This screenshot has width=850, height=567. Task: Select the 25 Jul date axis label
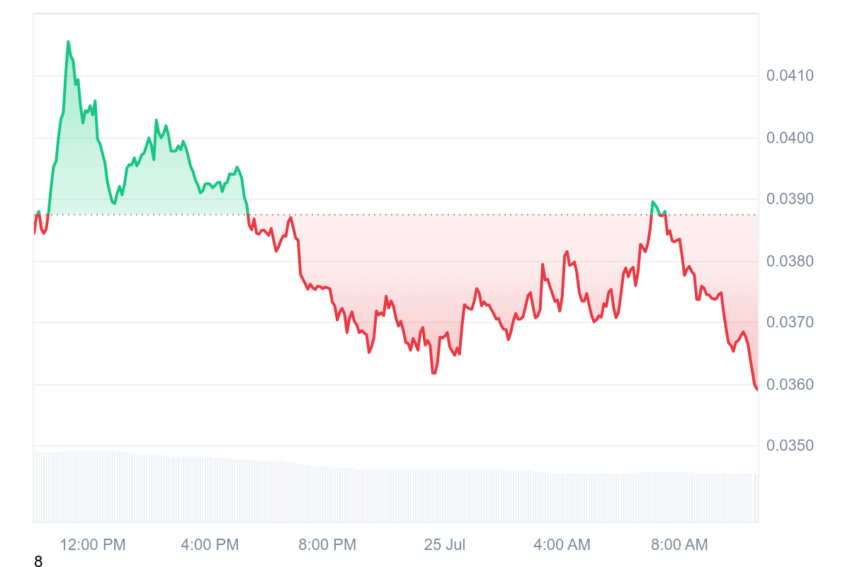coord(445,544)
